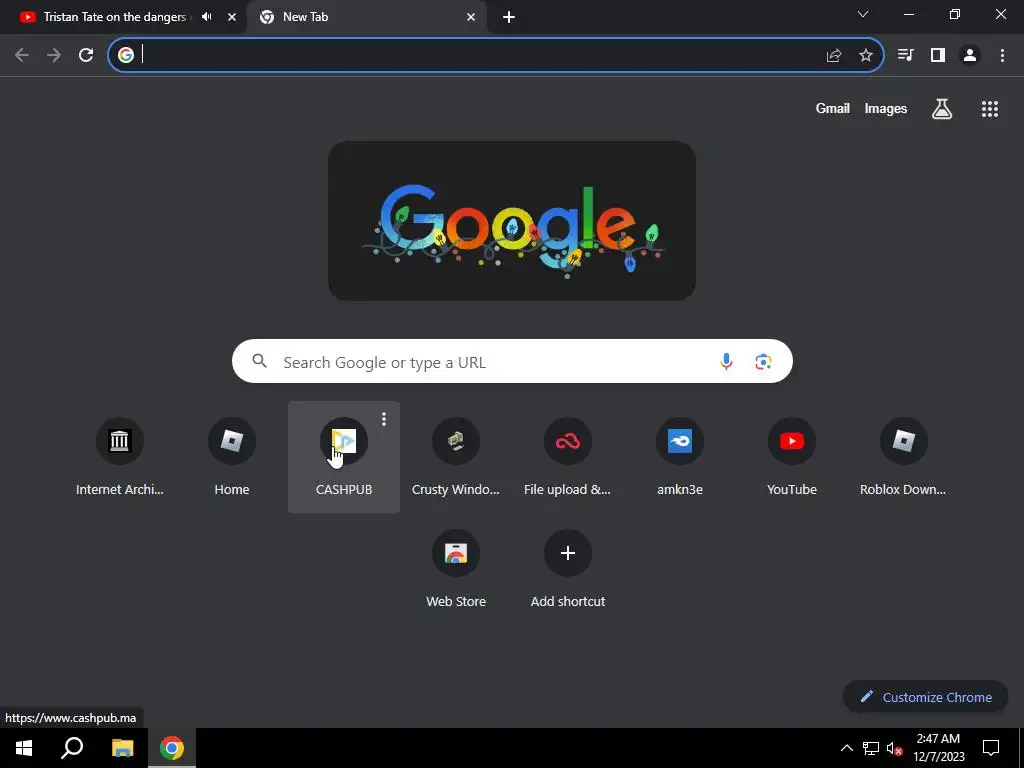Click the holiday Google doodle
Image resolution: width=1024 pixels, height=768 pixels.
[512, 221]
